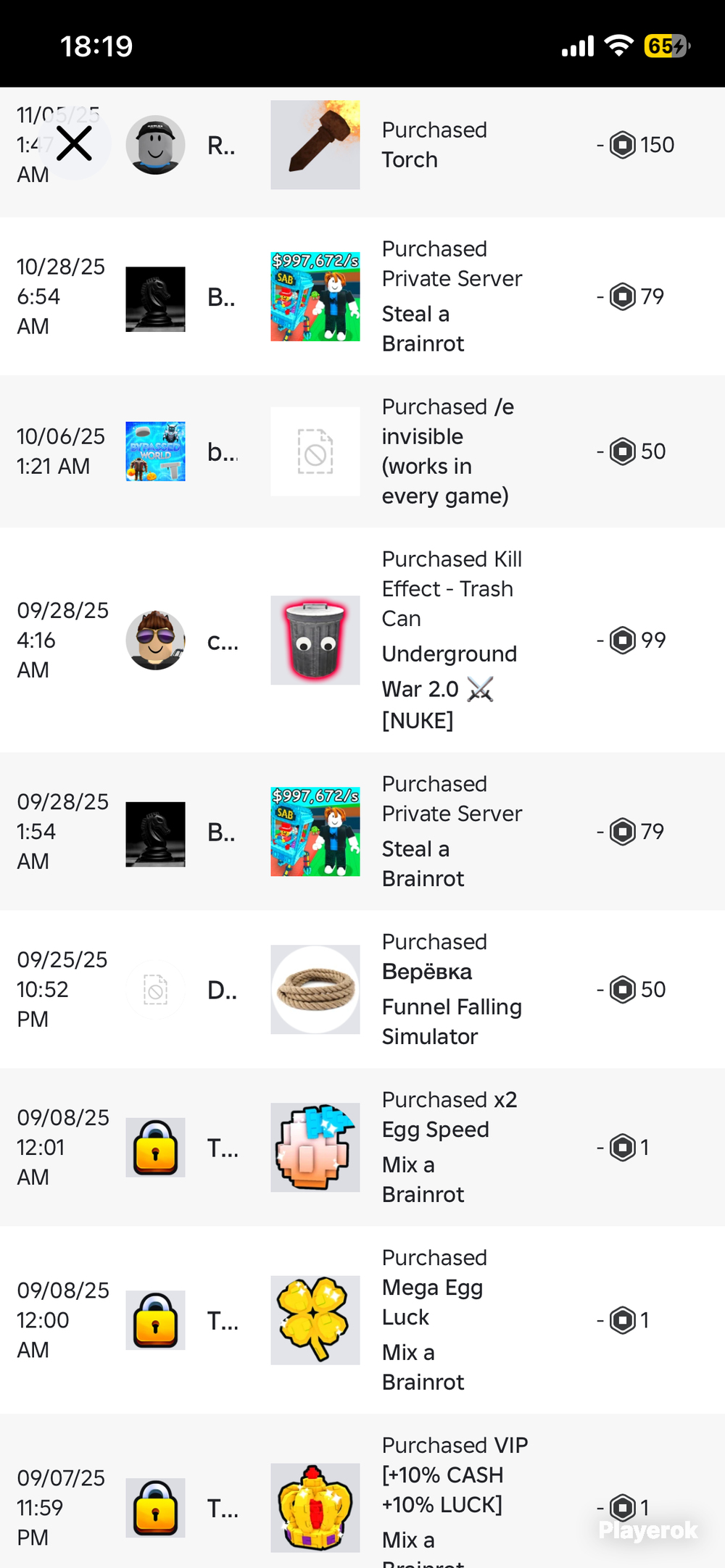Tap the x2 Egg Speed egg icon
725x1568 pixels.
point(315,1148)
